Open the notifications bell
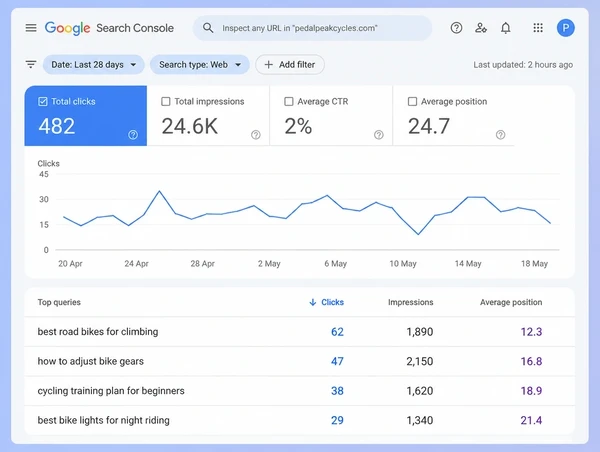The width and height of the screenshot is (600, 452). coord(505,28)
